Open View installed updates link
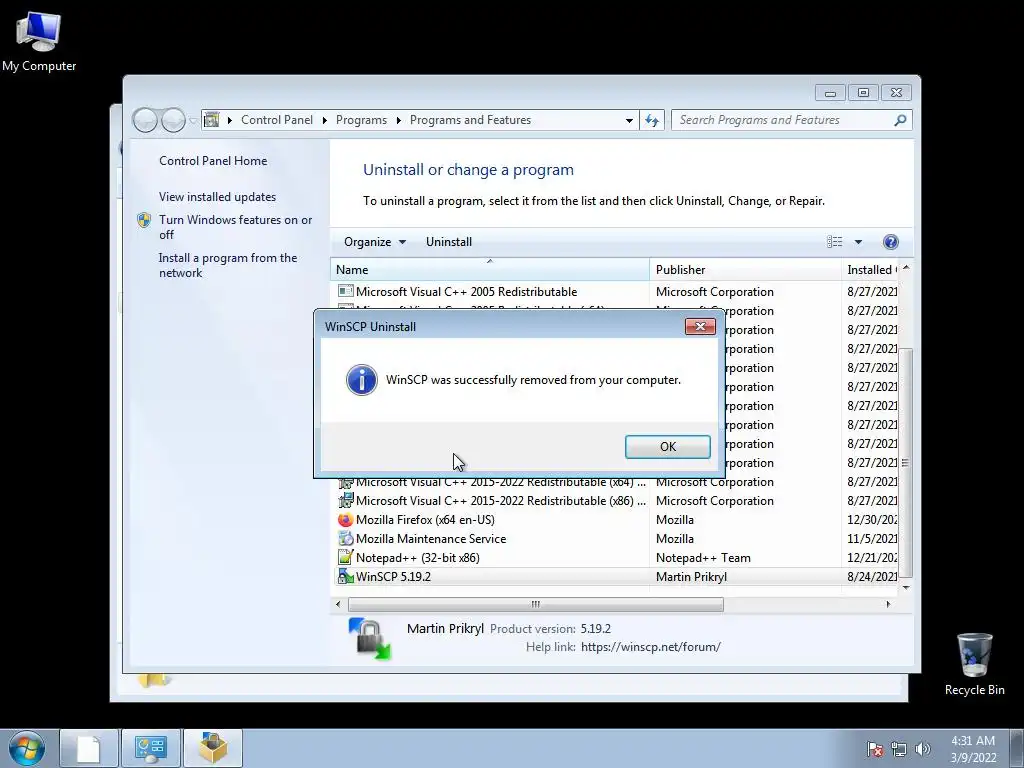This screenshot has height=768, width=1024. tap(217, 197)
